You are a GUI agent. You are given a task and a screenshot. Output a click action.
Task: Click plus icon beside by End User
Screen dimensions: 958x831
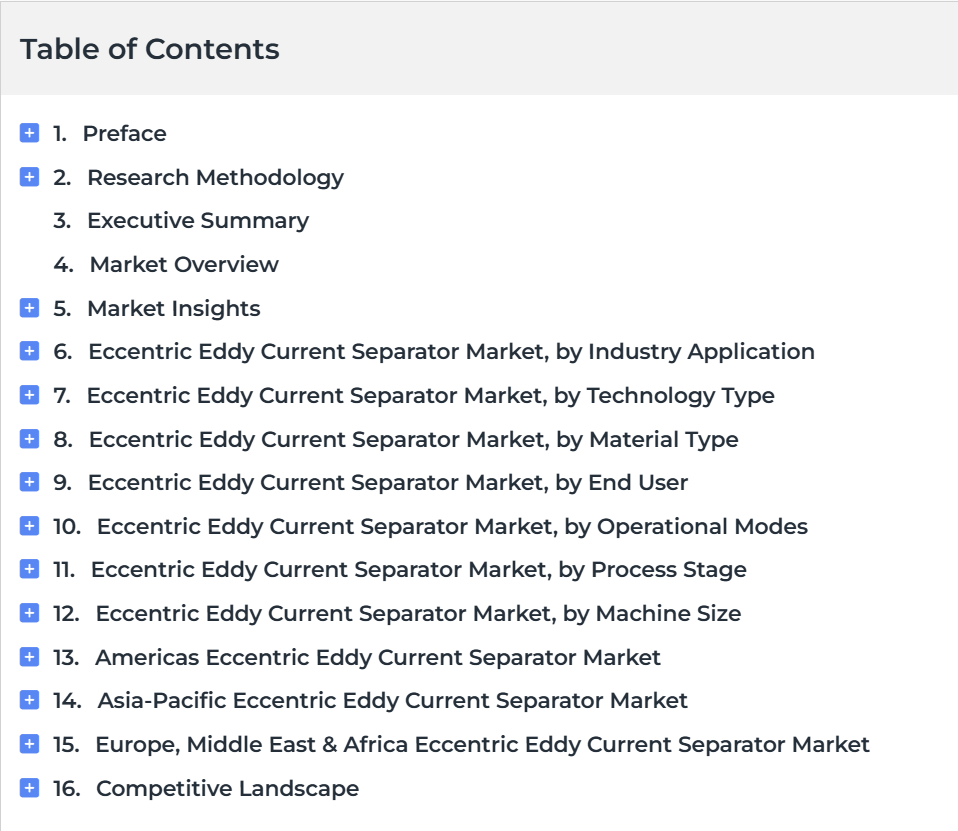coord(29,481)
